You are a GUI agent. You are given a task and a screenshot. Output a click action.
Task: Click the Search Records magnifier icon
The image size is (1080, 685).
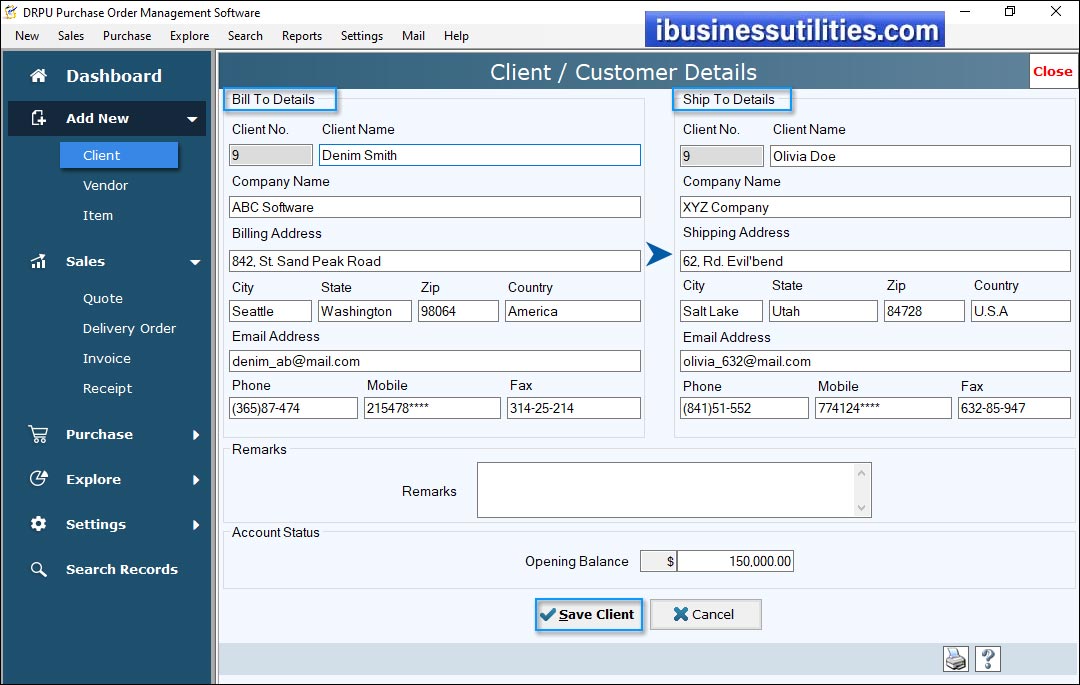click(38, 570)
